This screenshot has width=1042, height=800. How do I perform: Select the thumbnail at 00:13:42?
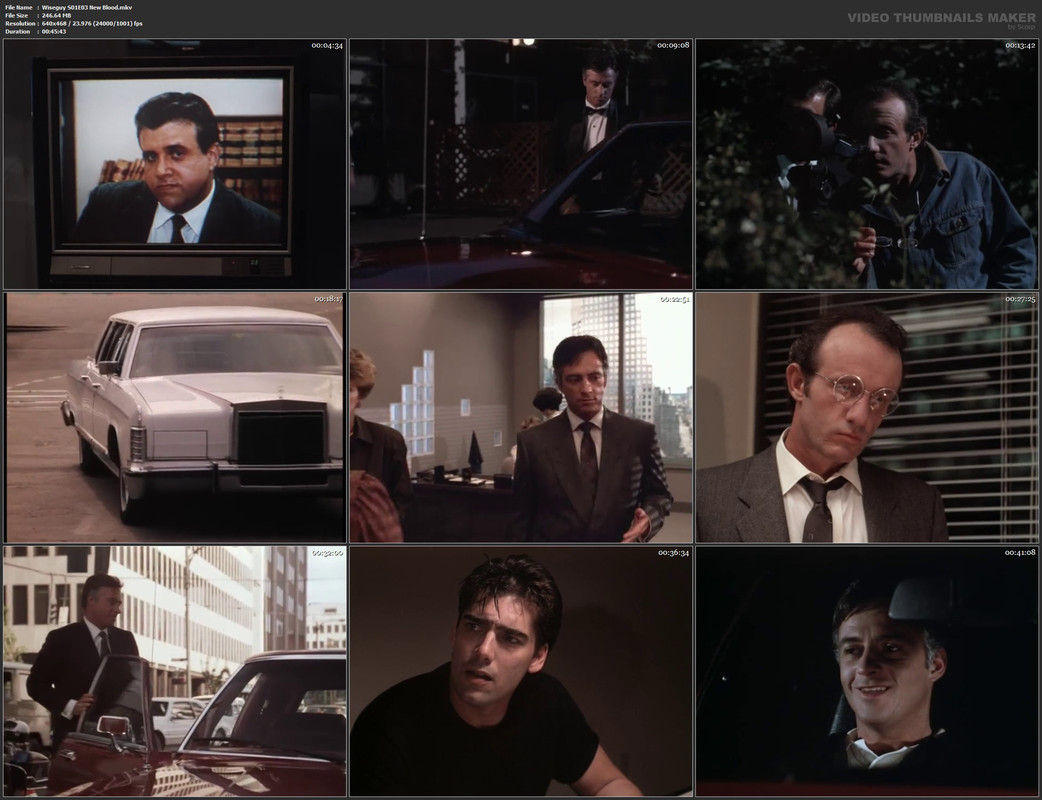(867, 163)
